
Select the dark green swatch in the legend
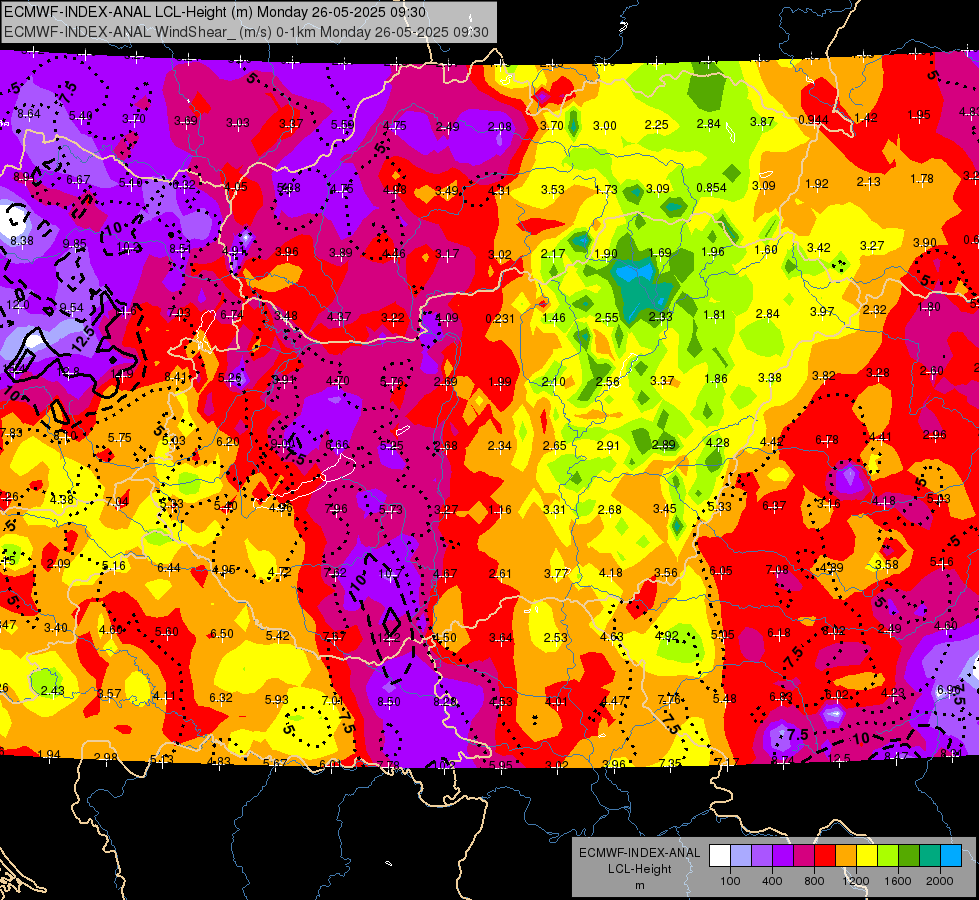click(x=909, y=855)
